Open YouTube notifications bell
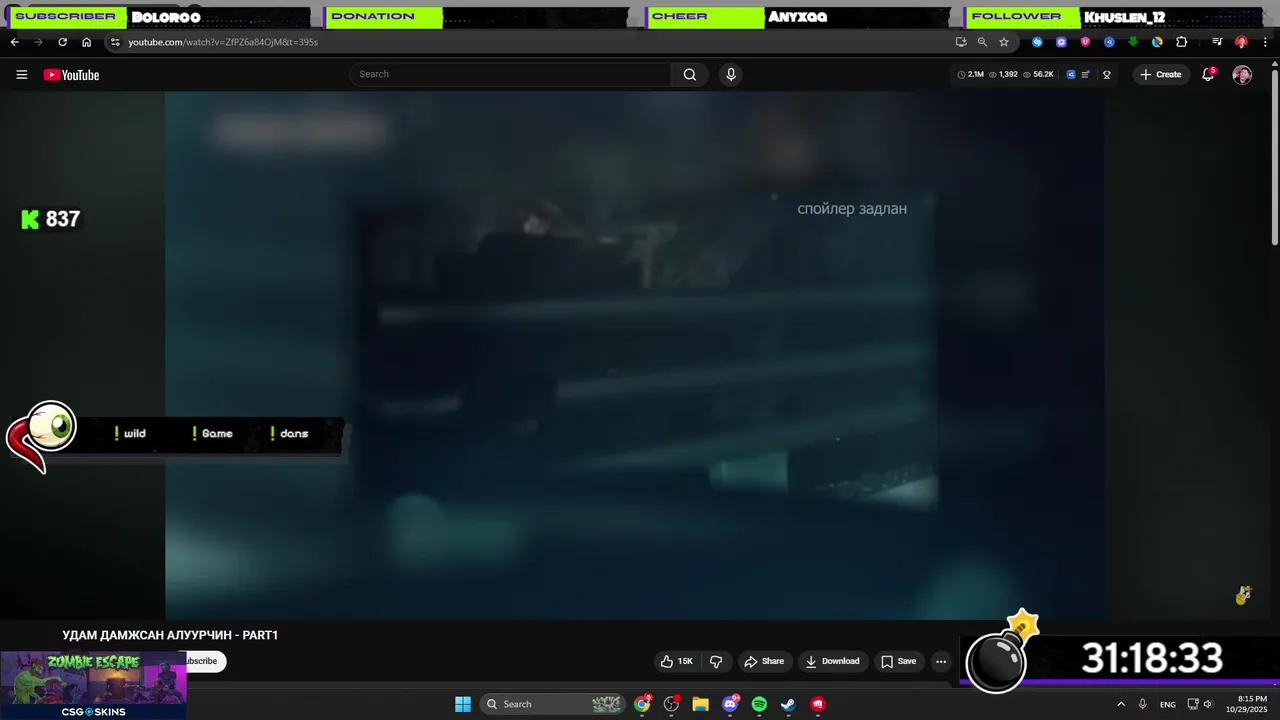This screenshot has width=1280, height=720. (x=1208, y=74)
